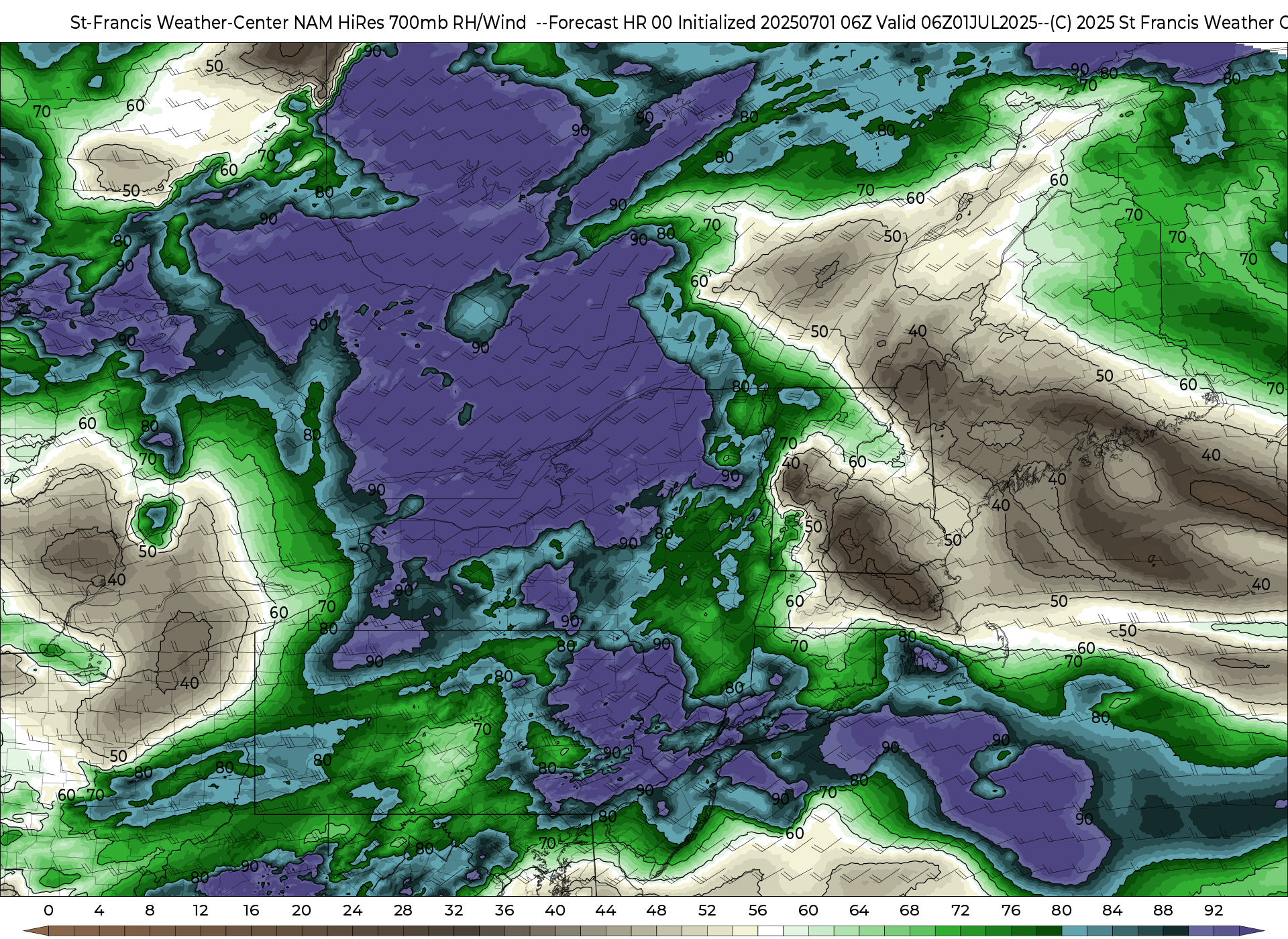Select the brown swatch below colorbar label 0

click(x=61, y=931)
